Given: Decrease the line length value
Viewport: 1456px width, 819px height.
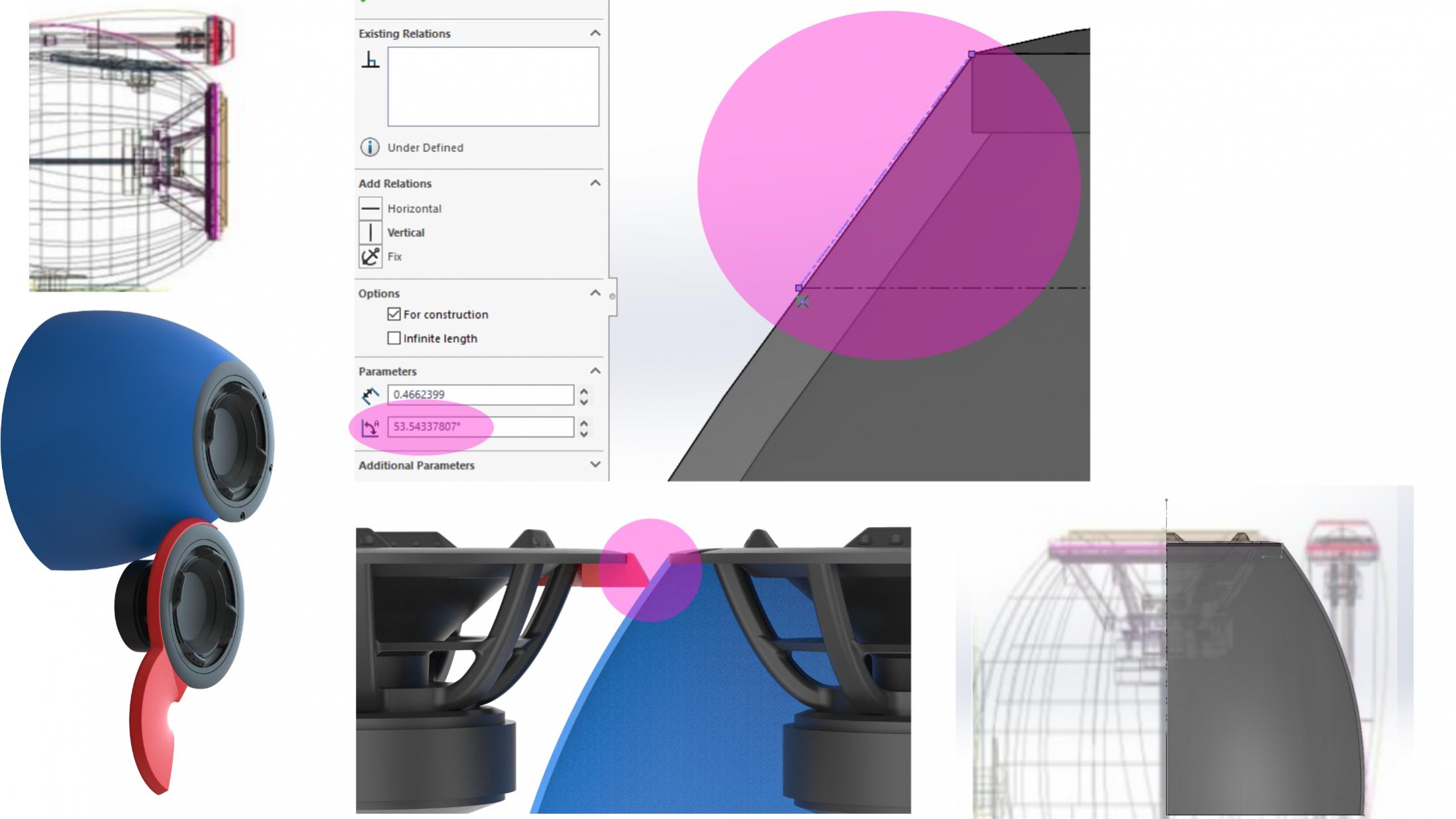Looking at the screenshot, I should click(584, 401).
